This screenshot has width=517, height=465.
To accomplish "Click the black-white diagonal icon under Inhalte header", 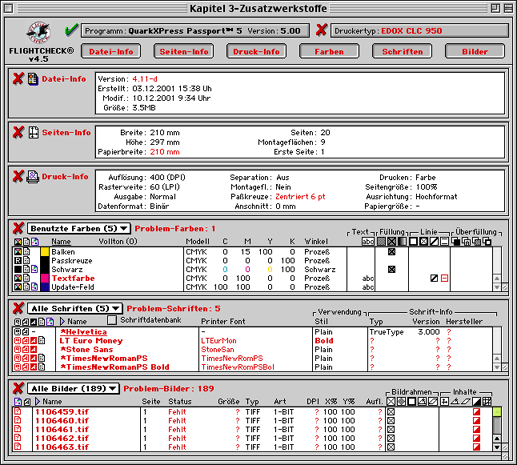I will click(476, 401).
